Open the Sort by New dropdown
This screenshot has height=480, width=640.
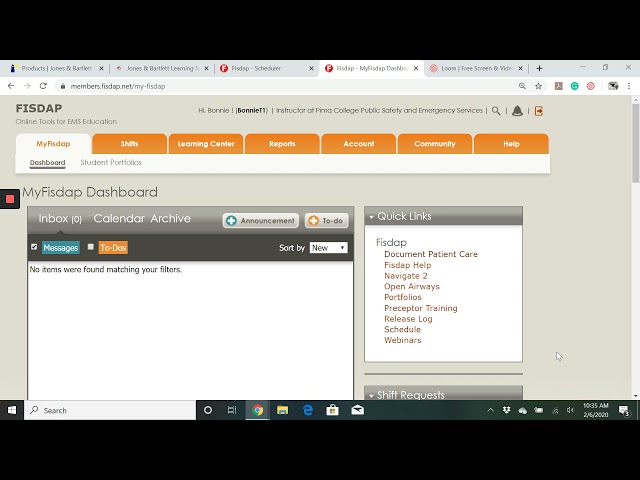coord(329,248)
